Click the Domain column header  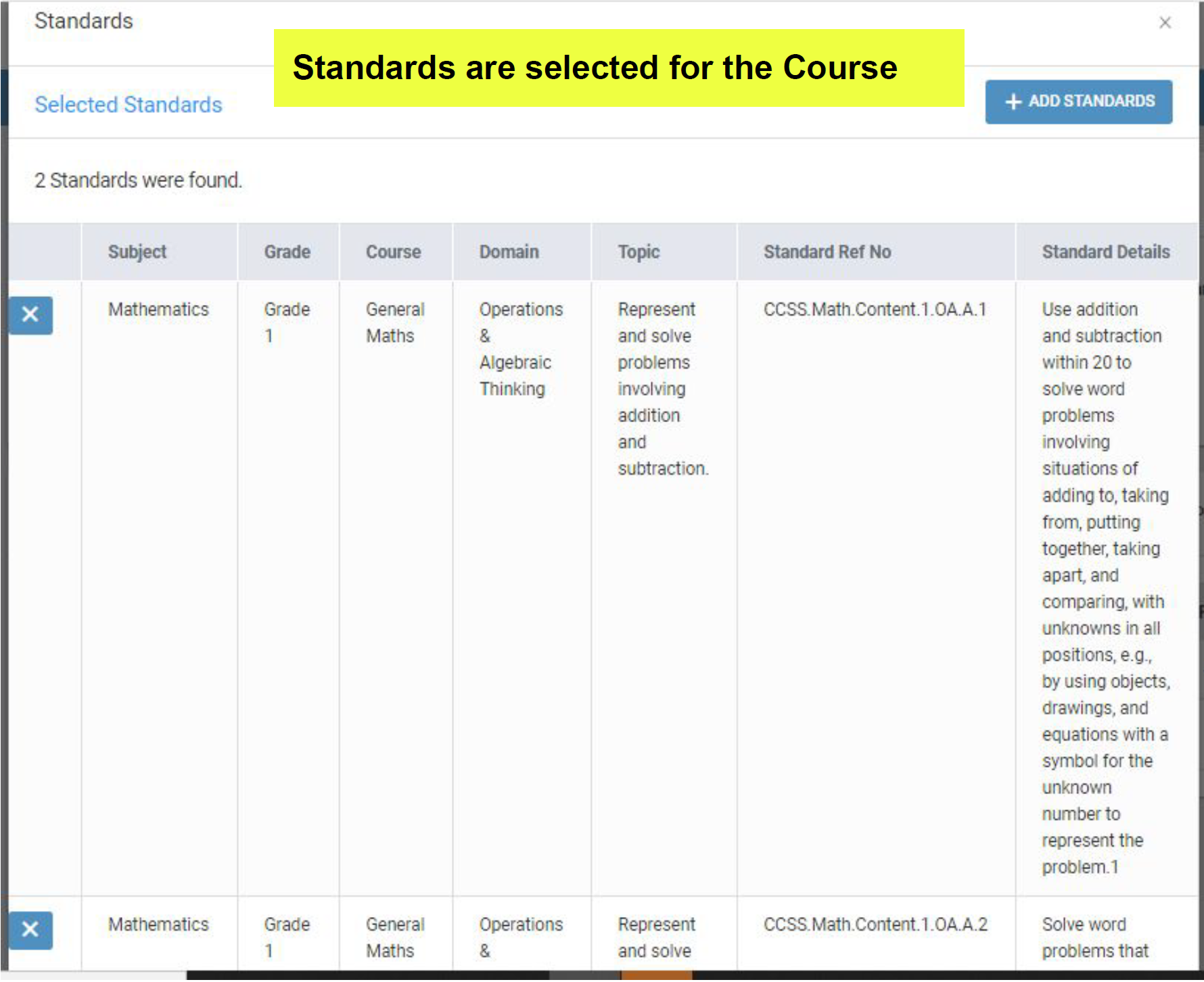(x=509, y=252)
